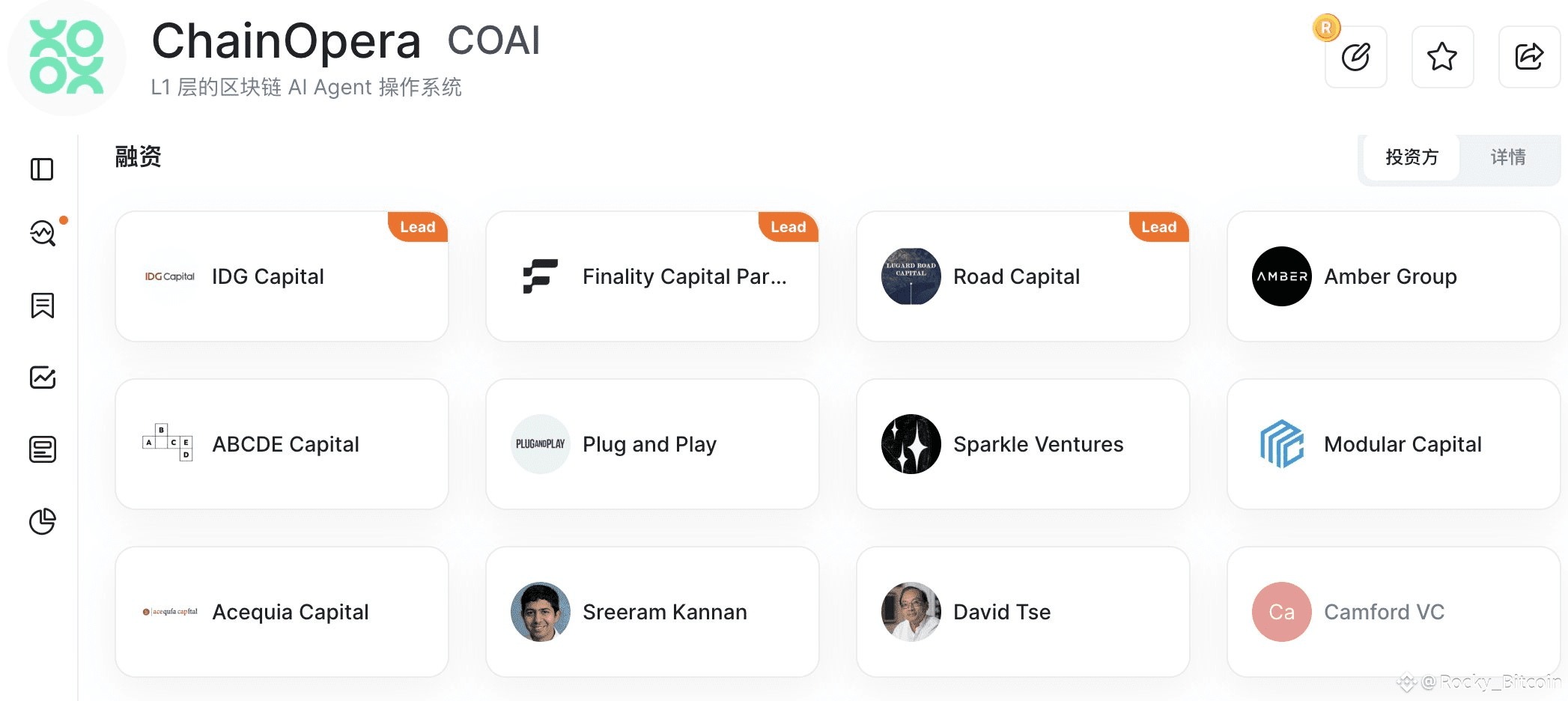Click the share icon button

pyautogui.click(x=1529, y=57)
